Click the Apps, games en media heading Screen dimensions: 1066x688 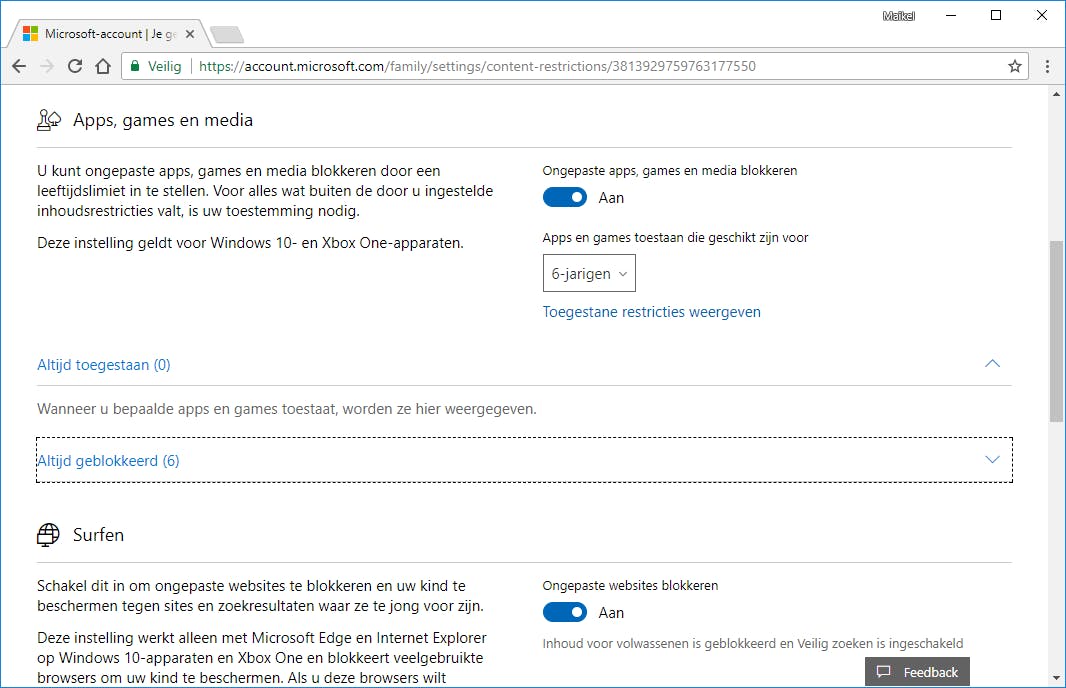point(163,120)
